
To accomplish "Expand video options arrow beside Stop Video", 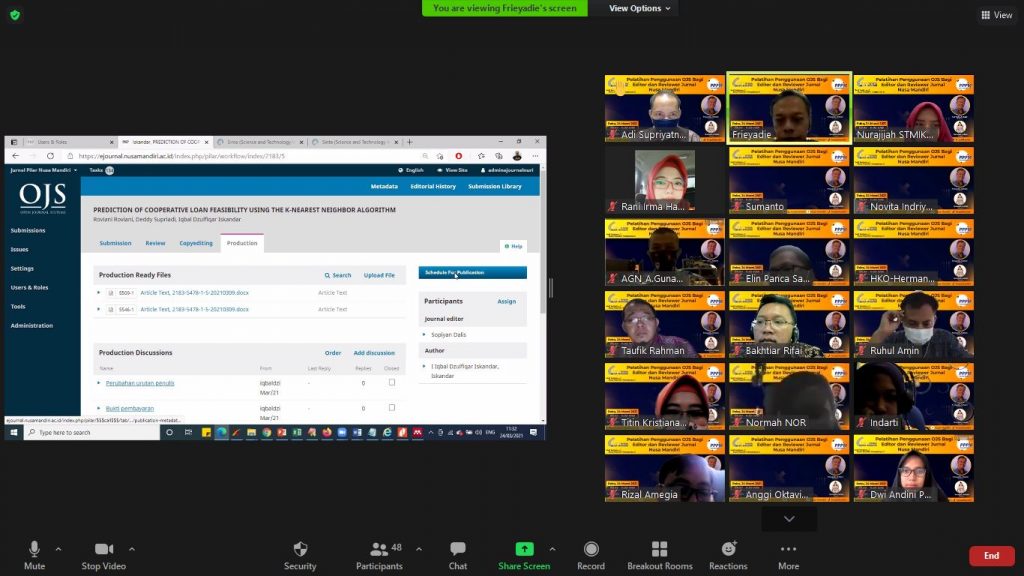I will 132,549.
